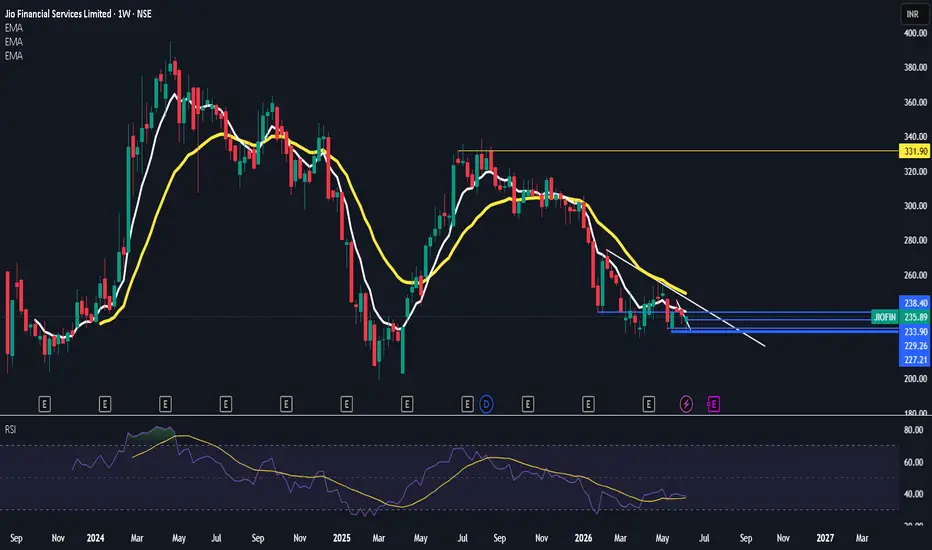Screen dimensions: 932x550
Task: Click the 2027 label on time axis
Action: point(825,538)
